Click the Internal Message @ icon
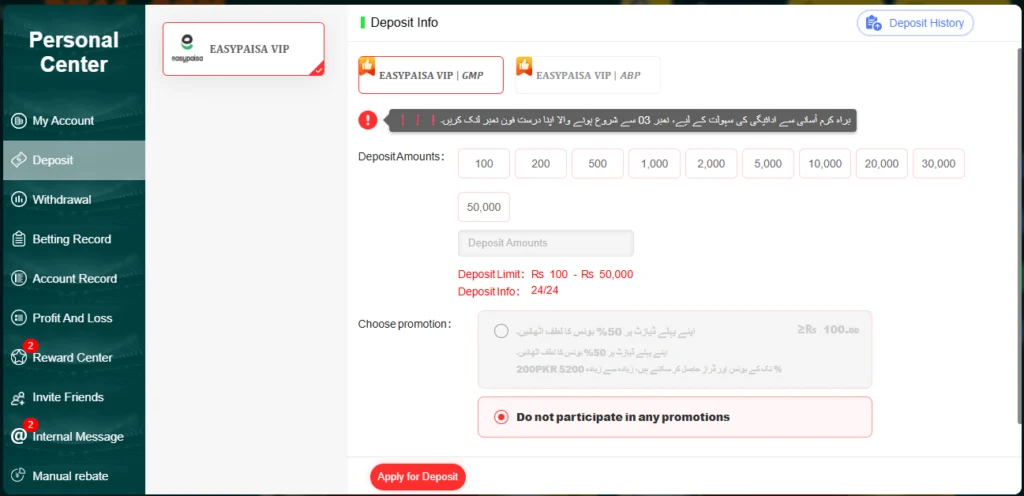1024x496 pixels. coord(18,436)
